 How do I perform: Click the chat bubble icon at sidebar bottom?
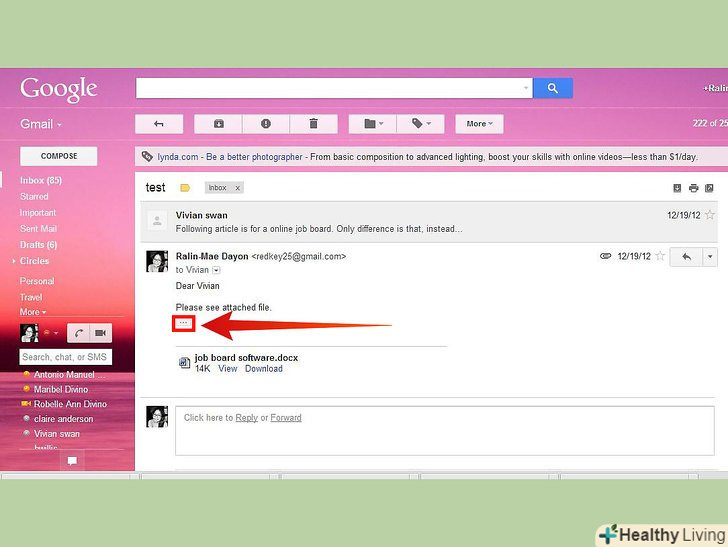point(72,461)
